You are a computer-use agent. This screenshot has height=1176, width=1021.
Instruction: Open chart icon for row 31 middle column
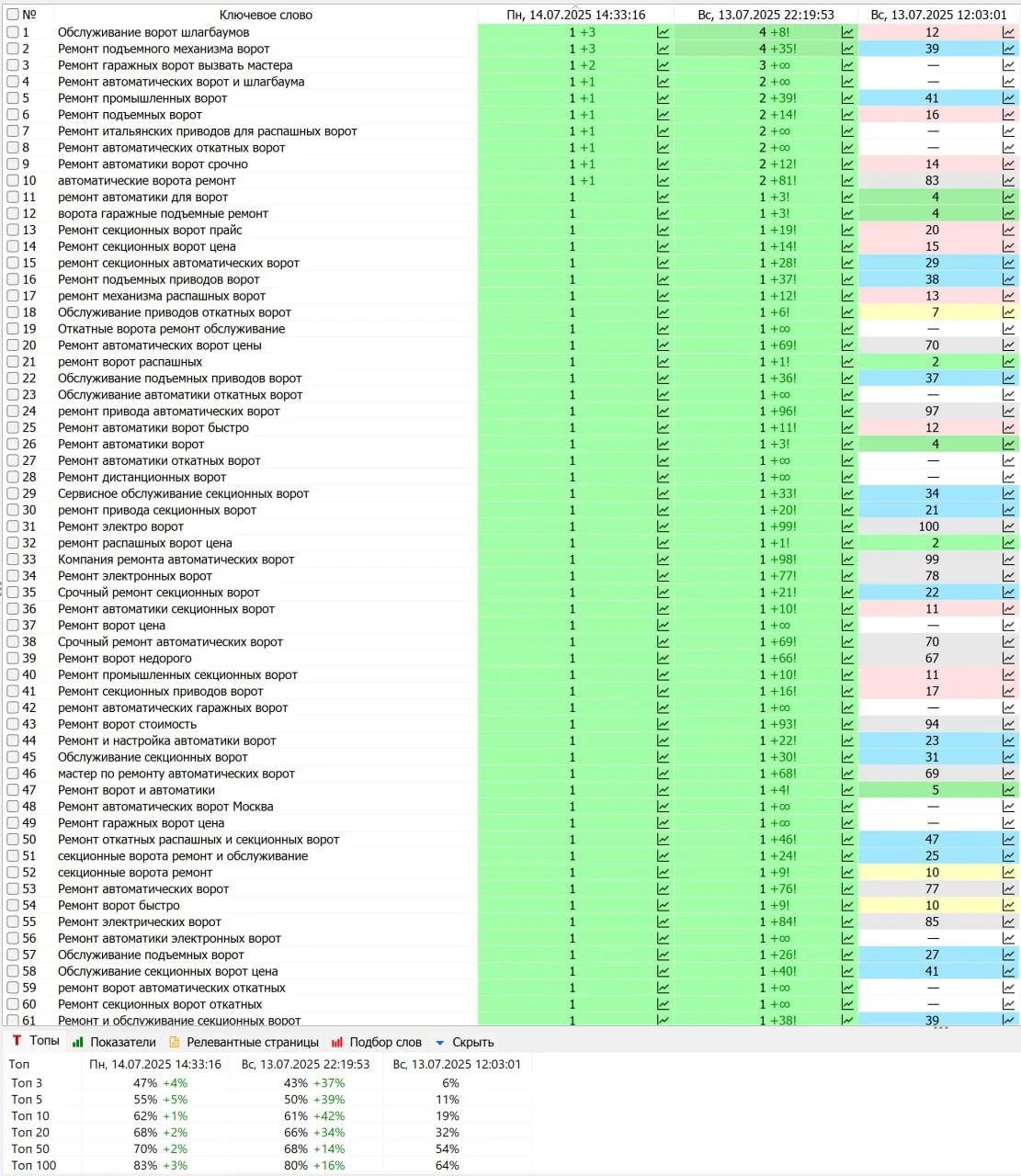click(847, 526)
